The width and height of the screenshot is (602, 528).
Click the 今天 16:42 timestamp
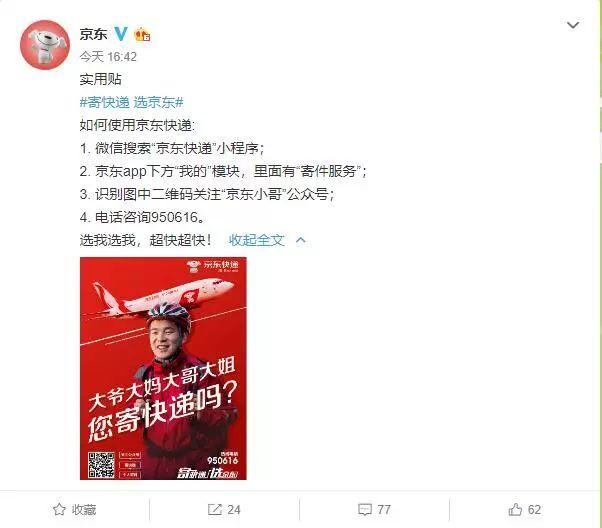point(108,57)
